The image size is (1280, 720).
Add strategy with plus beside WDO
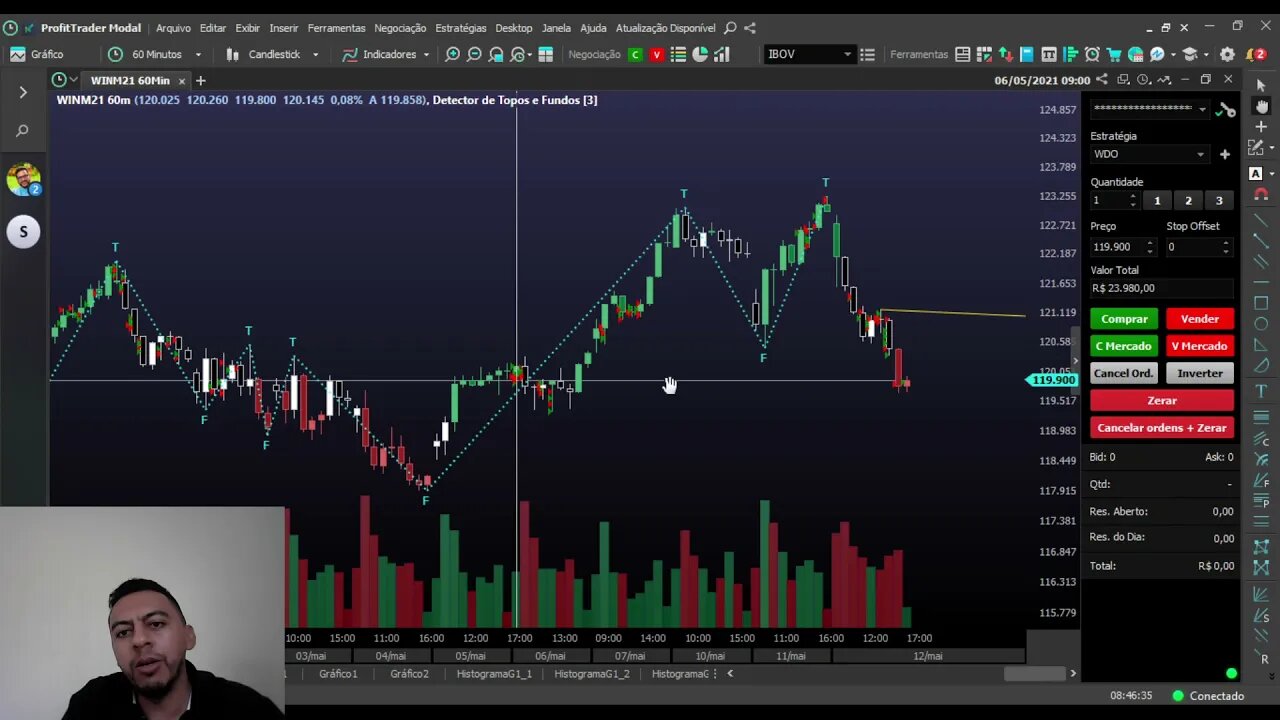1224,154
